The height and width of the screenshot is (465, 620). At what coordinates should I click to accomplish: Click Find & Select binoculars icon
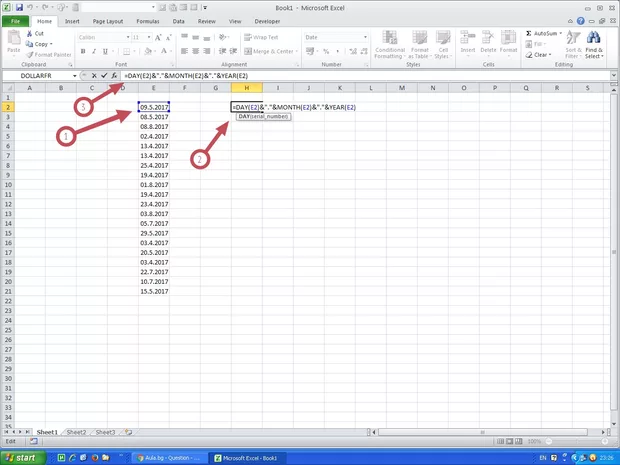(594, 38)
